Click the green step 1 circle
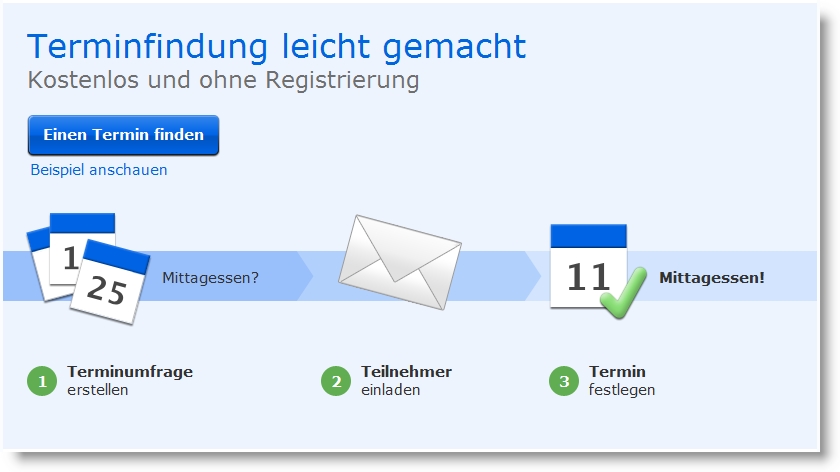 (x=42, y=381)
